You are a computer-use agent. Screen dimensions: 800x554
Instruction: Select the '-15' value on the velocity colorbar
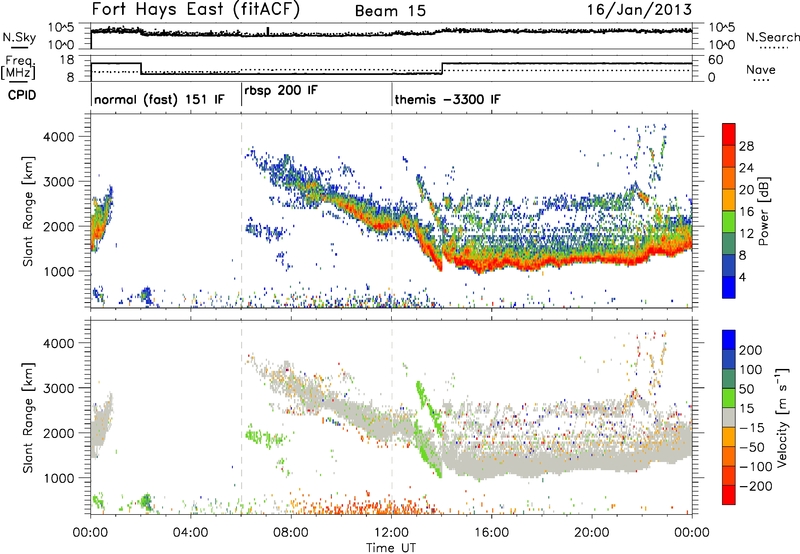pyautogui.click(x=752, y=427)
